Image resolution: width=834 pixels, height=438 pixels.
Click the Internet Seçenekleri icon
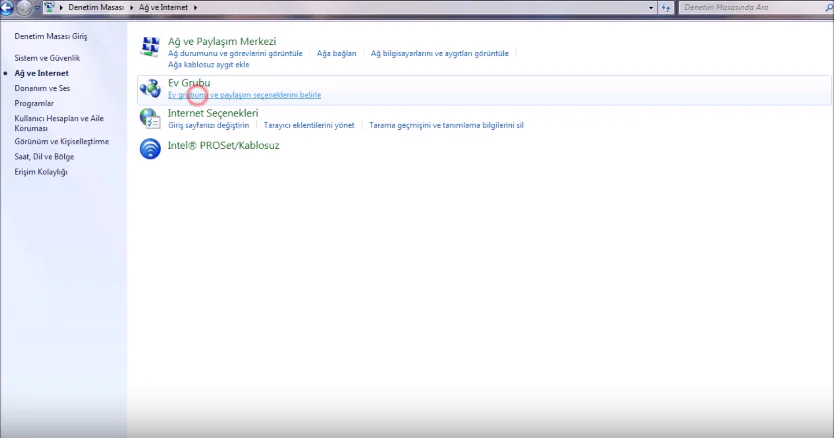coord(150,119)
